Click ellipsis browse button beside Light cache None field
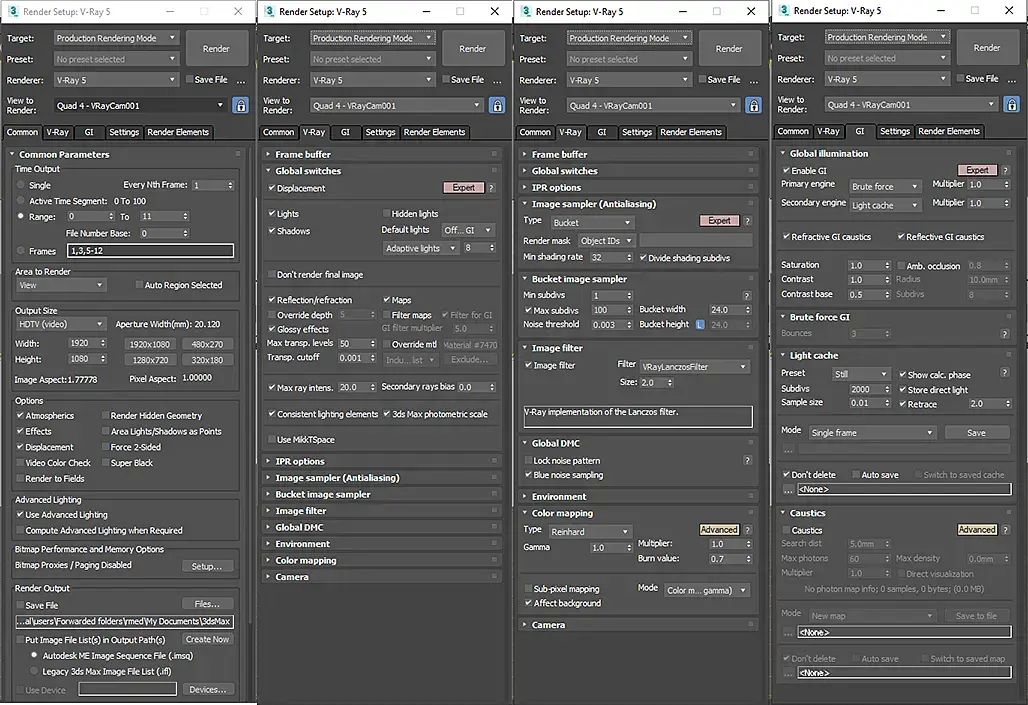This screenshot has height=705, width=1028. coord(788,489)
